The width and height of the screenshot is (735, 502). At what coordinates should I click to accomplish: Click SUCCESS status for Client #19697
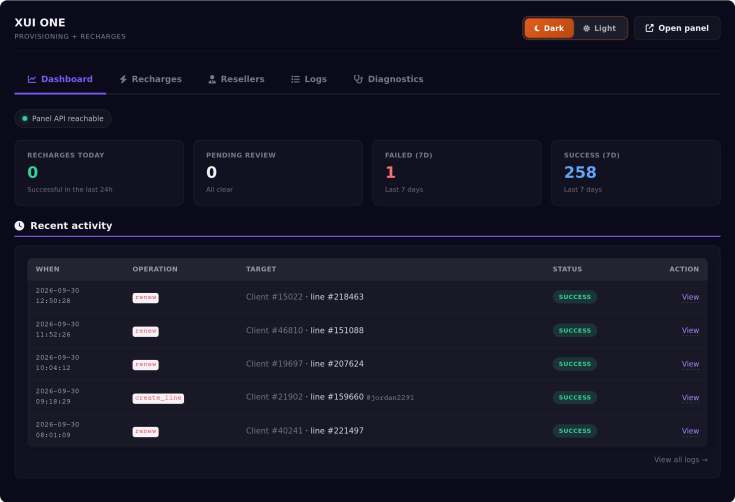[575, 364]
